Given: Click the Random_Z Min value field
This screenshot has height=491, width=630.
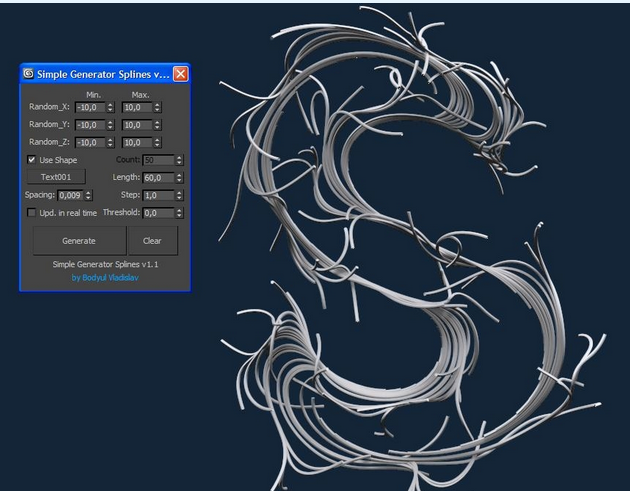Looking at the screenshot, I should [90, 143].
